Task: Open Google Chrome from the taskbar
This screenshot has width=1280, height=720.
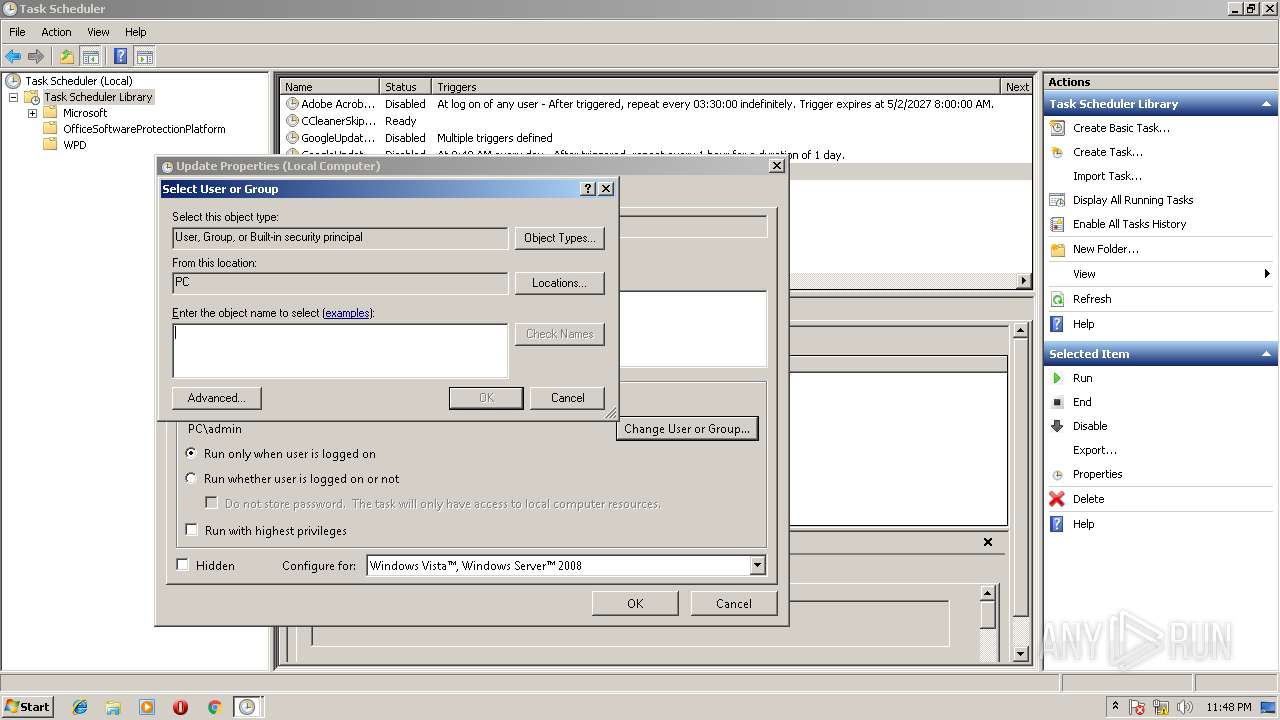Action: click(214, 707)
